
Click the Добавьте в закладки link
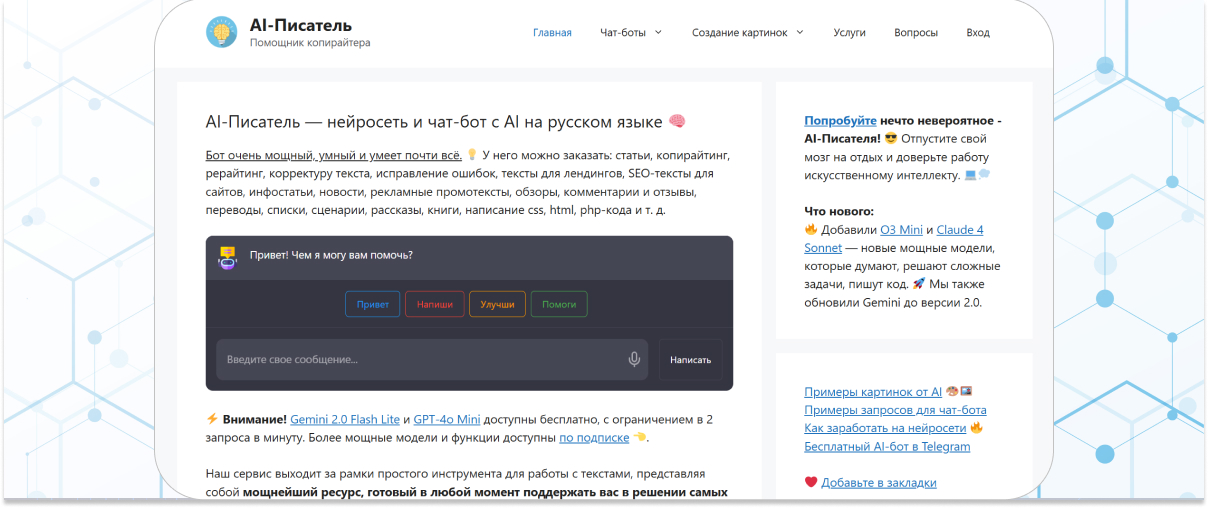coord(879,482)
